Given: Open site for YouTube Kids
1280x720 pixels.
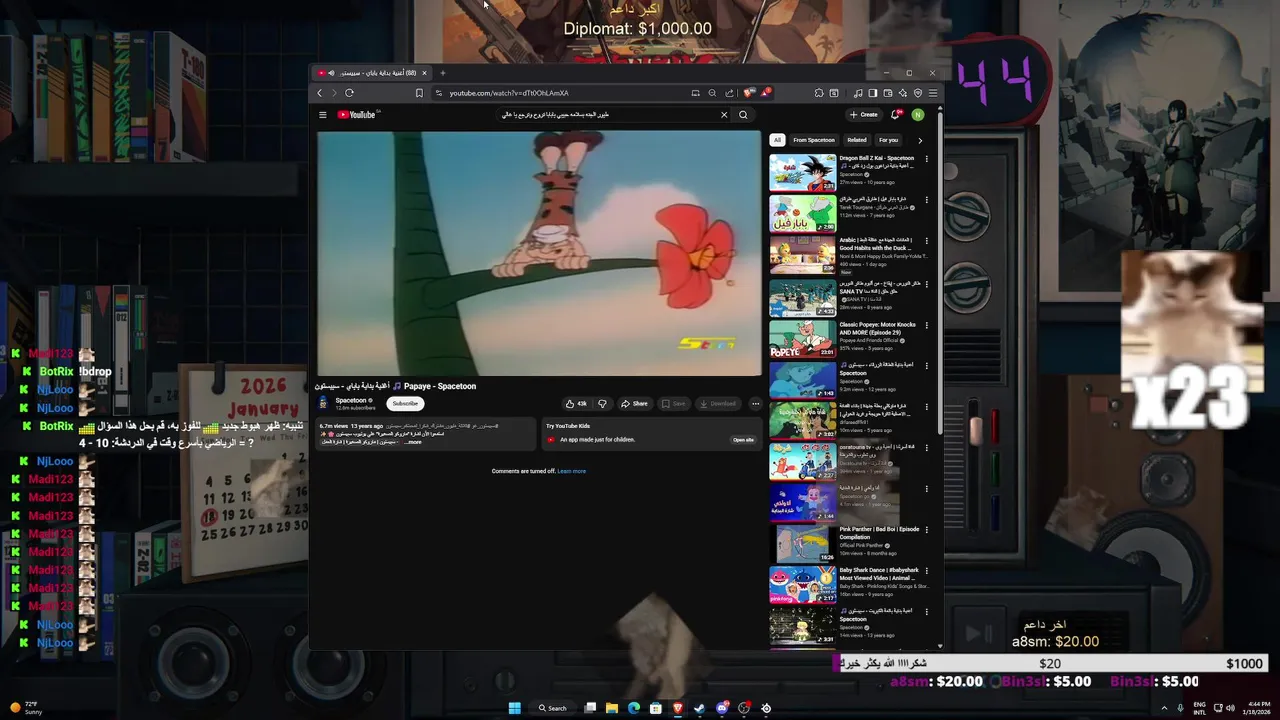Looking at the screenshot, I should [743, 440].
